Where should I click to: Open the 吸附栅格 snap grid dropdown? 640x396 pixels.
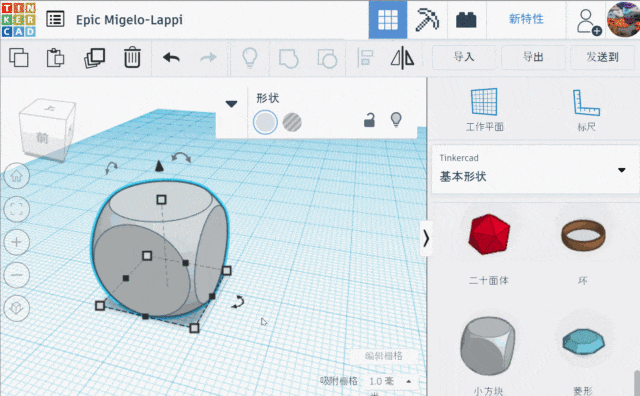click(391, 381)
